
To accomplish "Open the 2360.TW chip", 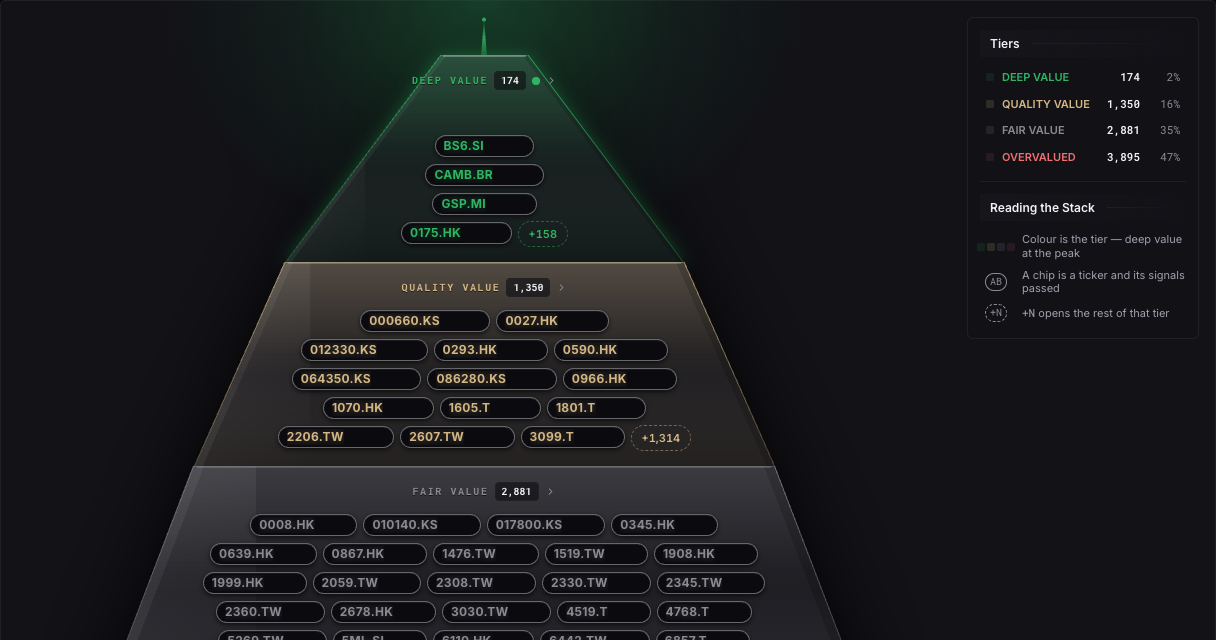I will pos(271,612).
